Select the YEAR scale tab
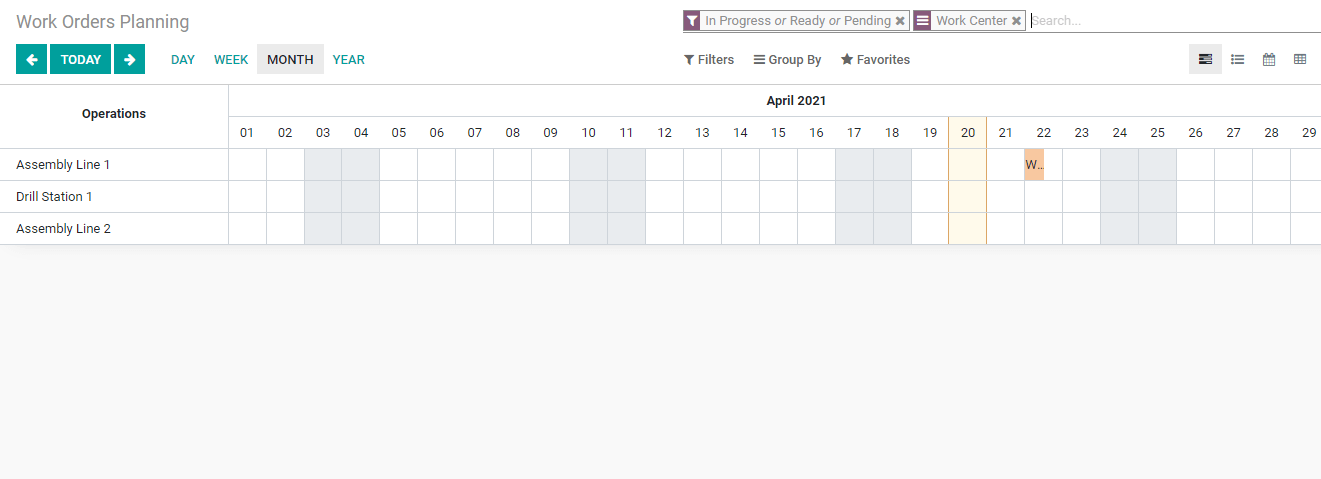The image size is (1321, 479). click(349, 59)
